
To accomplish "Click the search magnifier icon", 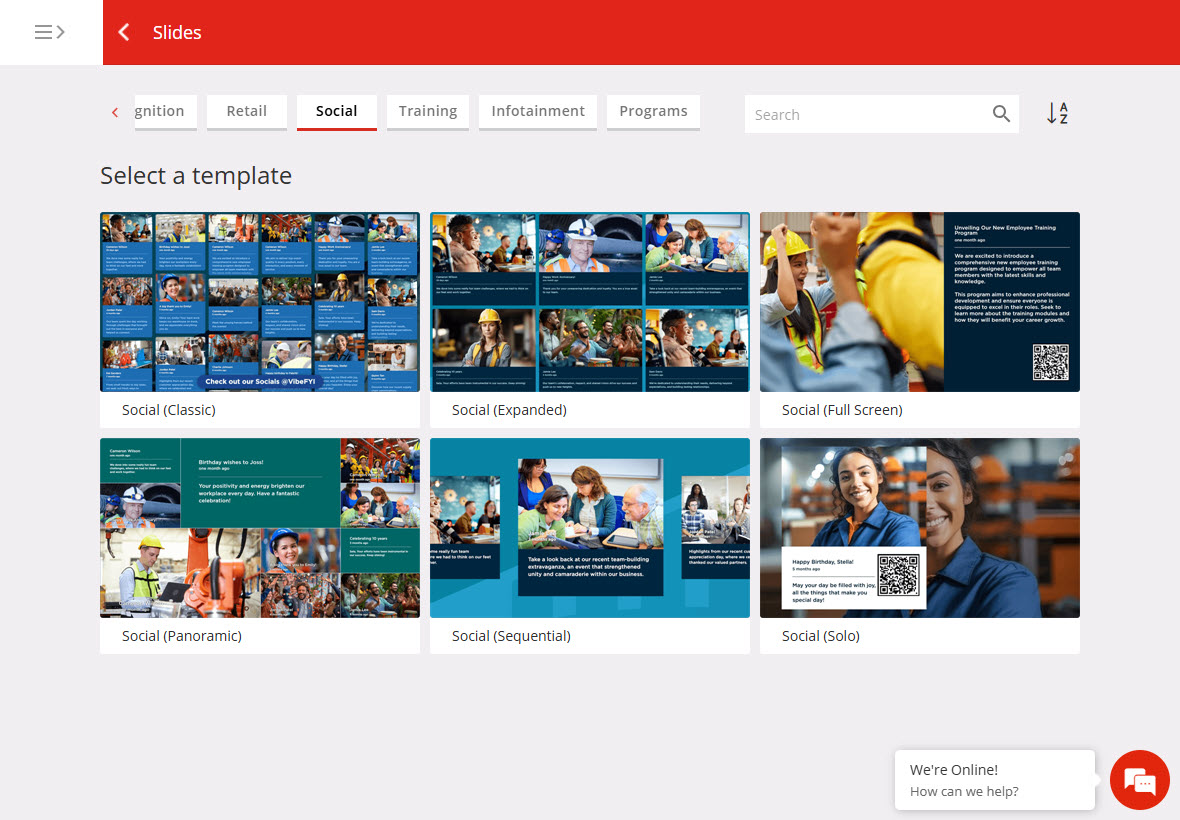I will 1001,114.
